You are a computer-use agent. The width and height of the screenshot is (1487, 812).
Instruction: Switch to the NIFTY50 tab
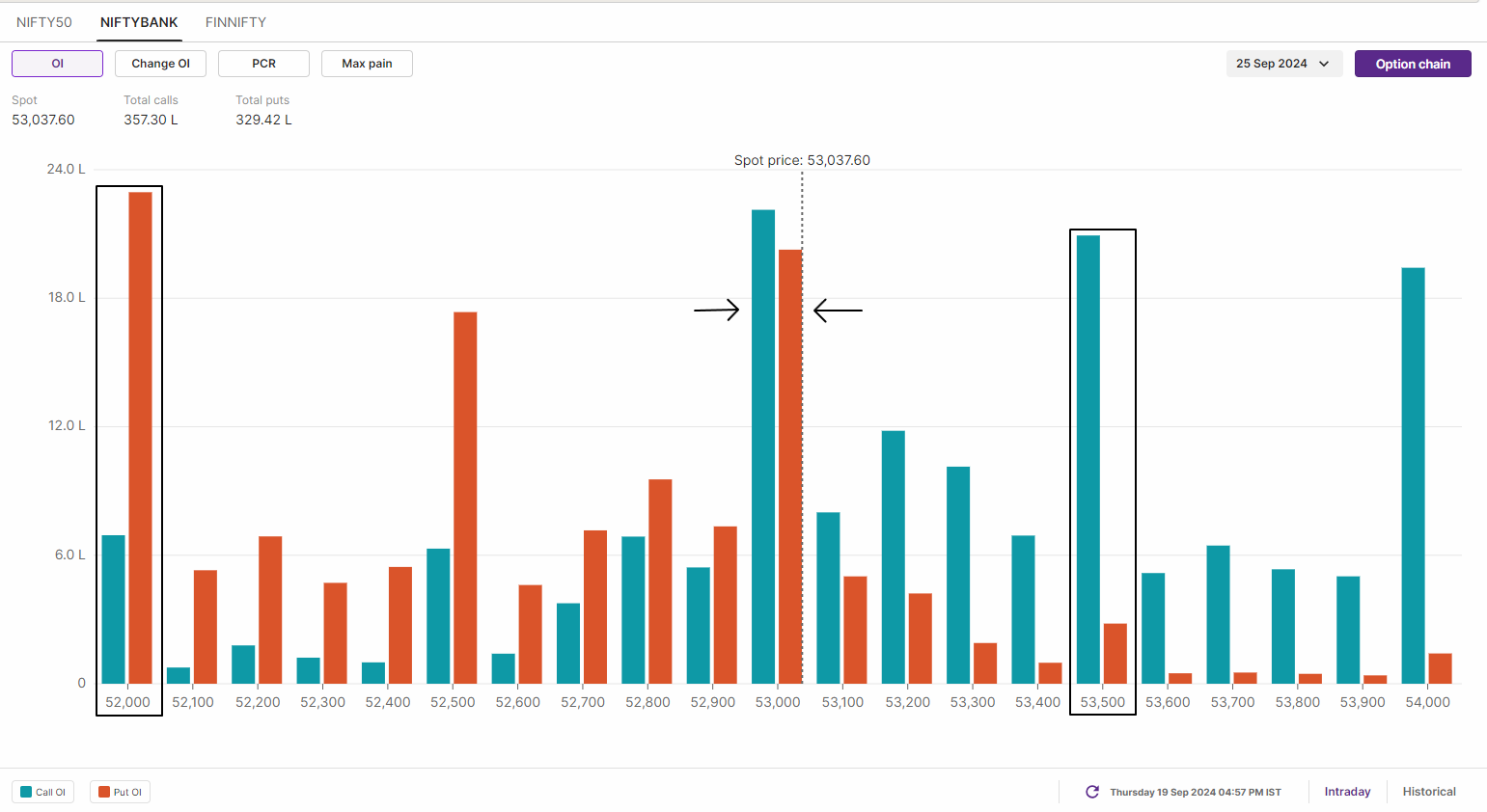pos(44,22)
